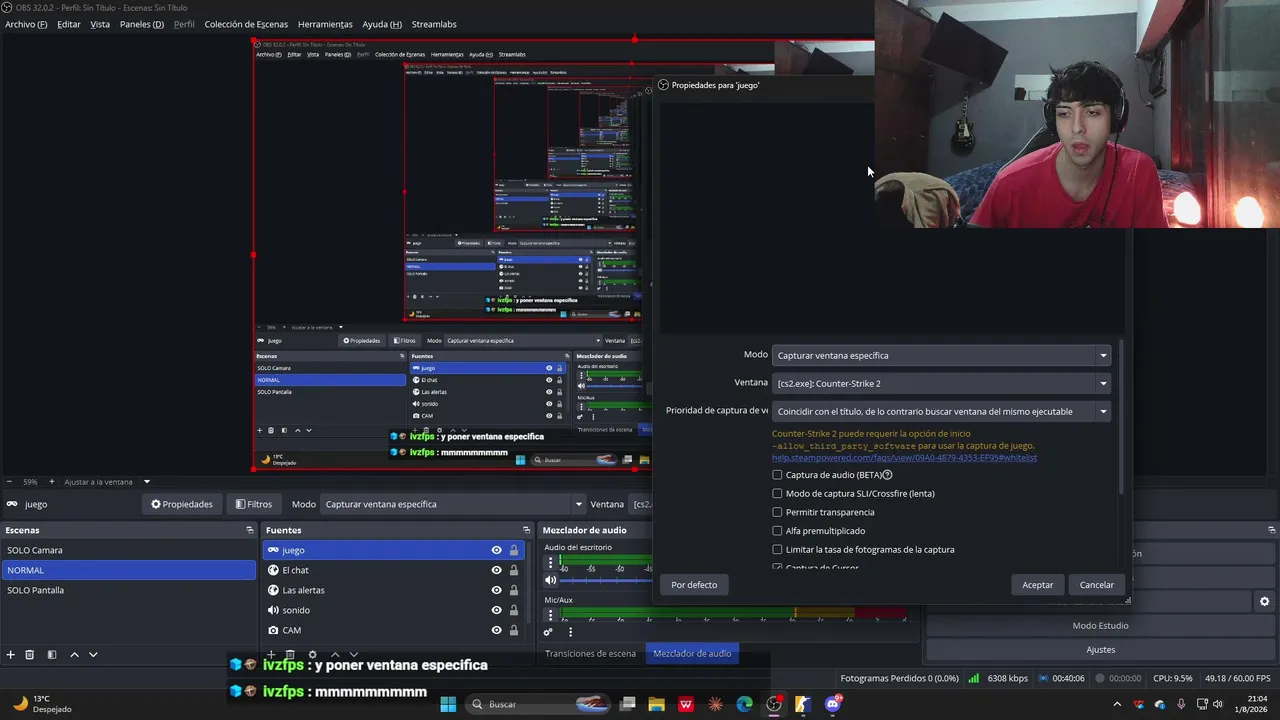Hide the CAM source

496,630
